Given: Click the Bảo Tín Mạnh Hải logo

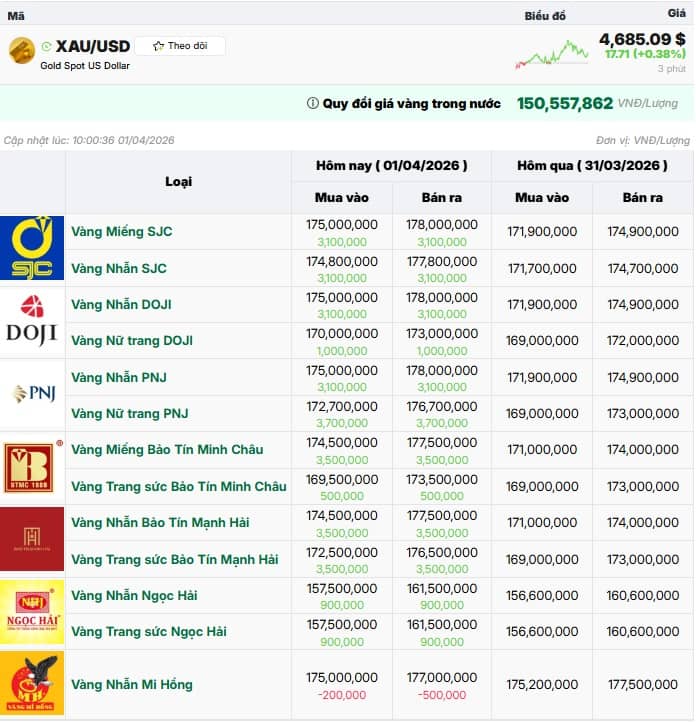Looking at the screenshot, I should pos(32,539).
